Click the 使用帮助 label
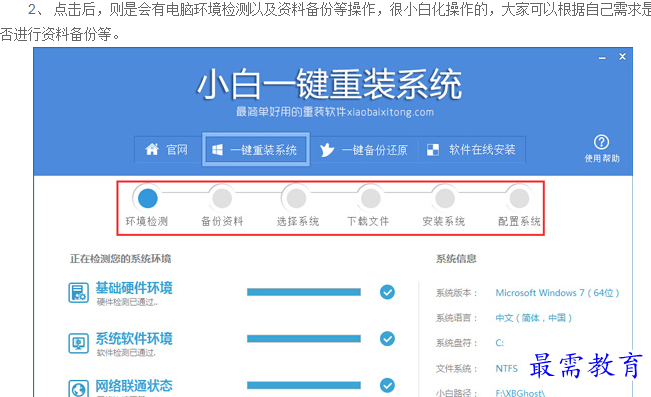Screen dimensions: 651x397 [602, 158]
